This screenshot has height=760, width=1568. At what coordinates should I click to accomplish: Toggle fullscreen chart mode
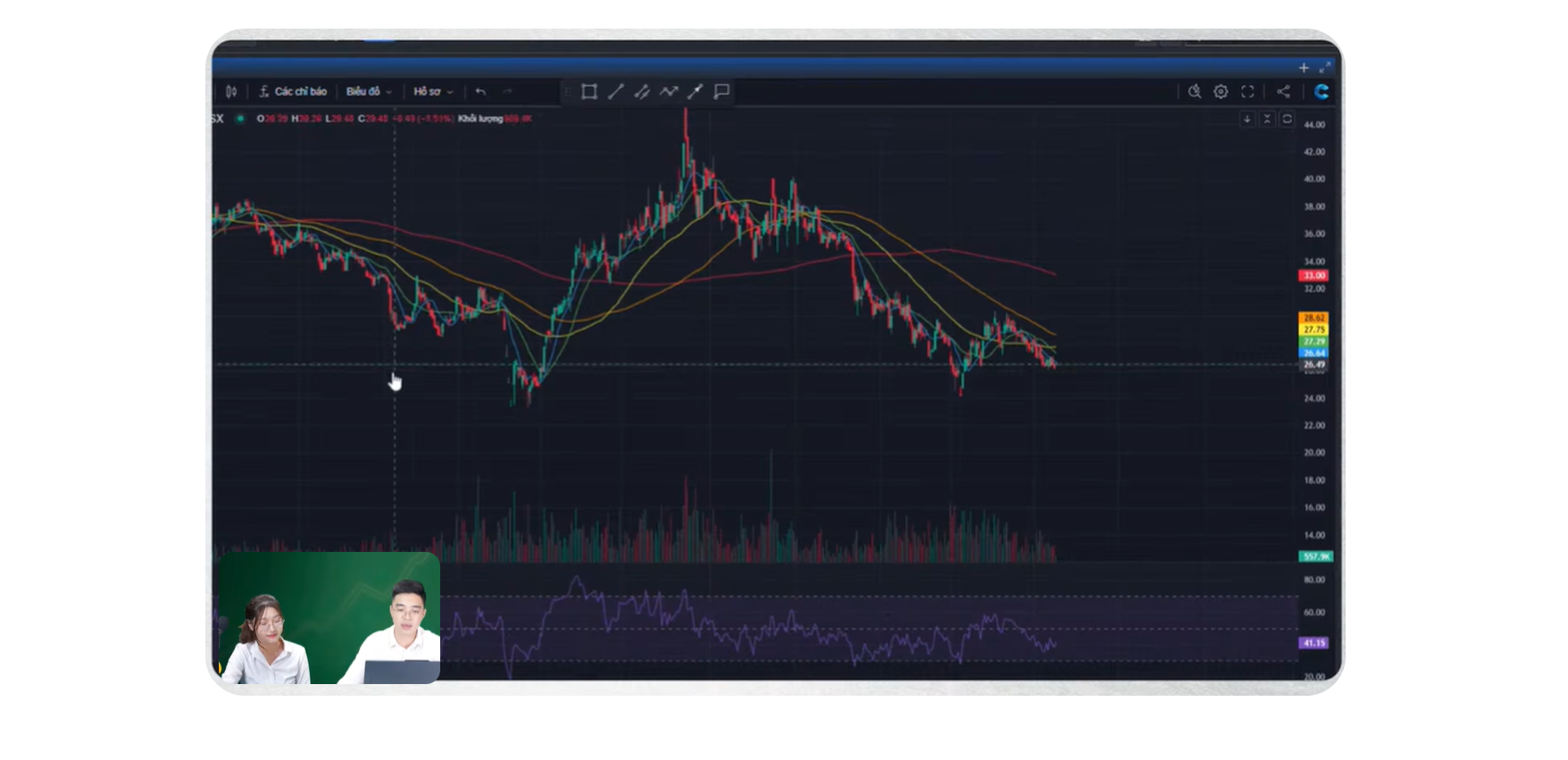[1247, 91]
